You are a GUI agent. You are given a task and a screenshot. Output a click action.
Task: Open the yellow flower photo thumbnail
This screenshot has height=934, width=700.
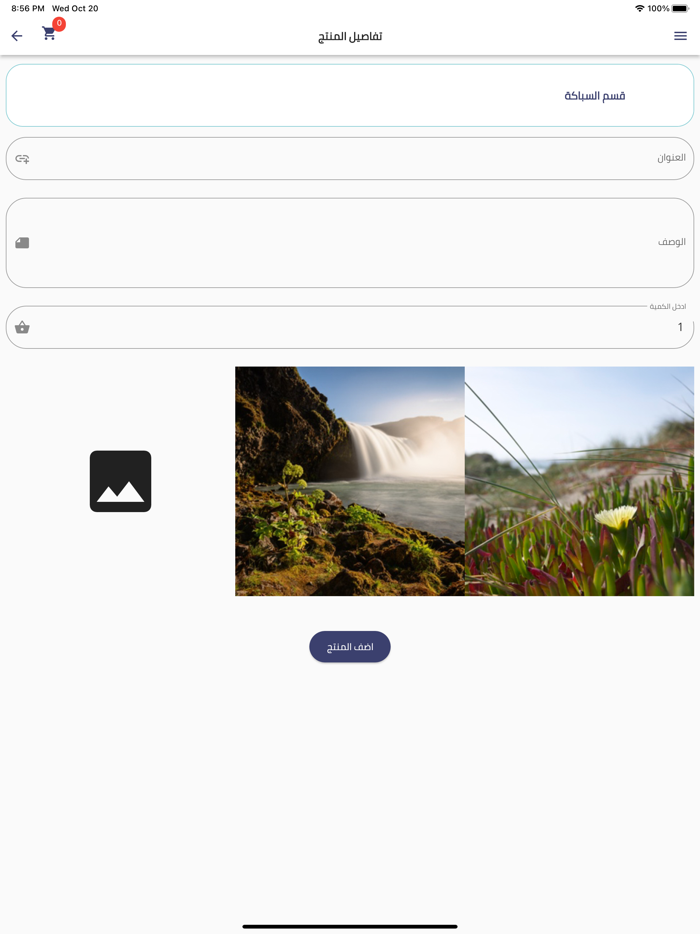tap(579, 481)
